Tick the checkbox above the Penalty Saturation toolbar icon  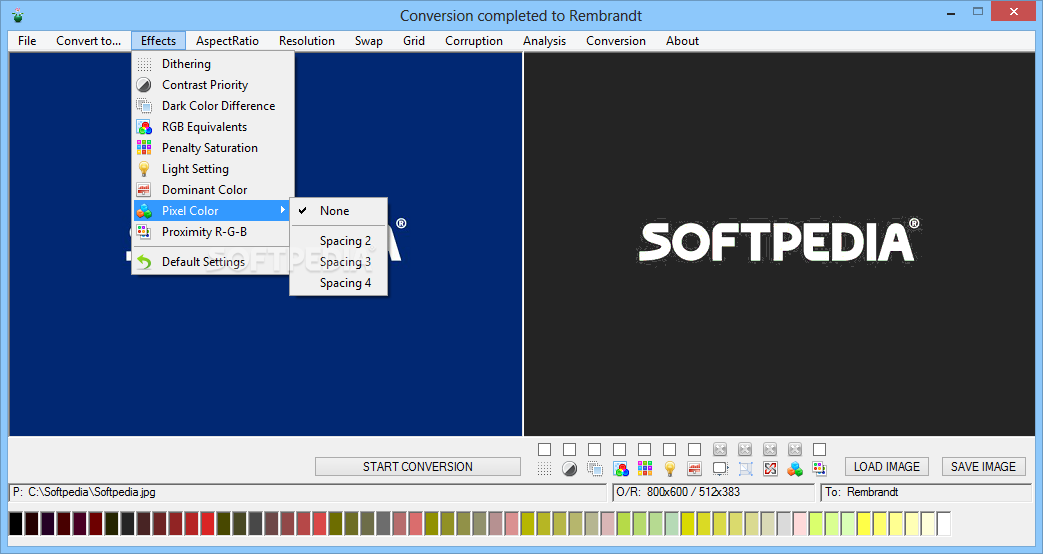[x=645, y=450]
